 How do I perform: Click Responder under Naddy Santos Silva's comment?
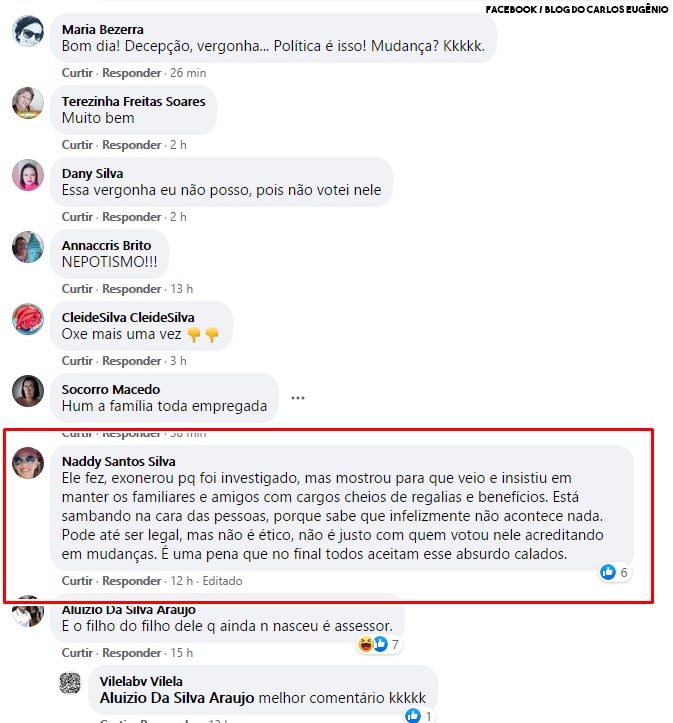click(131, 581)
